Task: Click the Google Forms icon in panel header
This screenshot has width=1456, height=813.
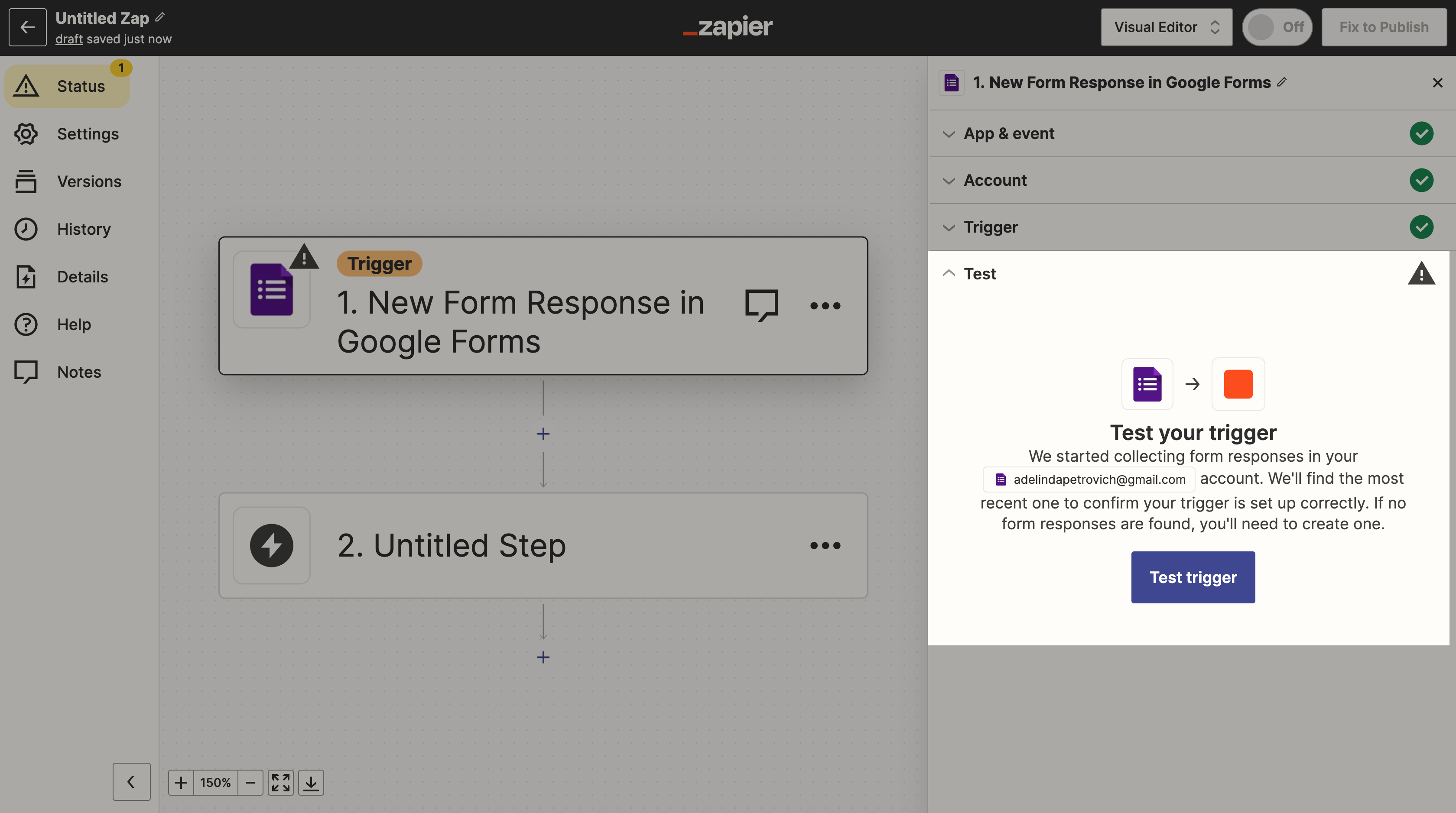Action: tap(951, 83)
